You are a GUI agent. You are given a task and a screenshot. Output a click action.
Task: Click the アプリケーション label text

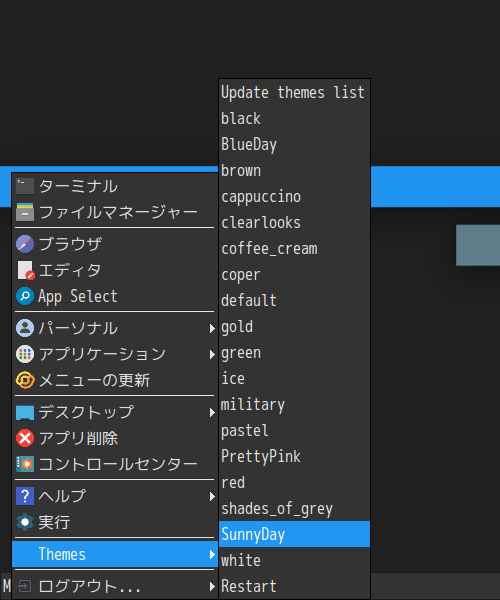click(x=102, y=354)
